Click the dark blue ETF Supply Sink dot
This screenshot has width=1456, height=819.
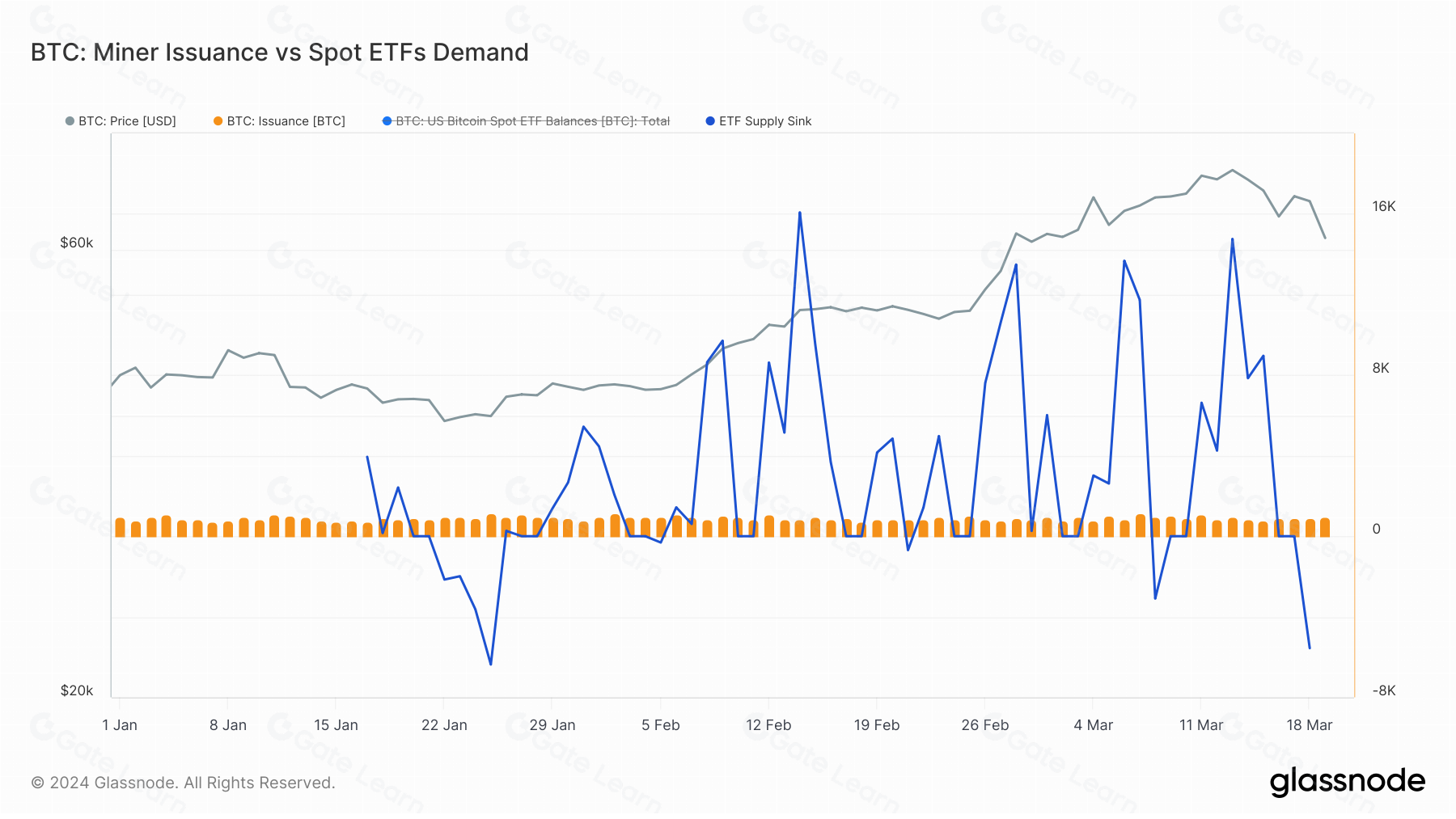tap(710, 121)
